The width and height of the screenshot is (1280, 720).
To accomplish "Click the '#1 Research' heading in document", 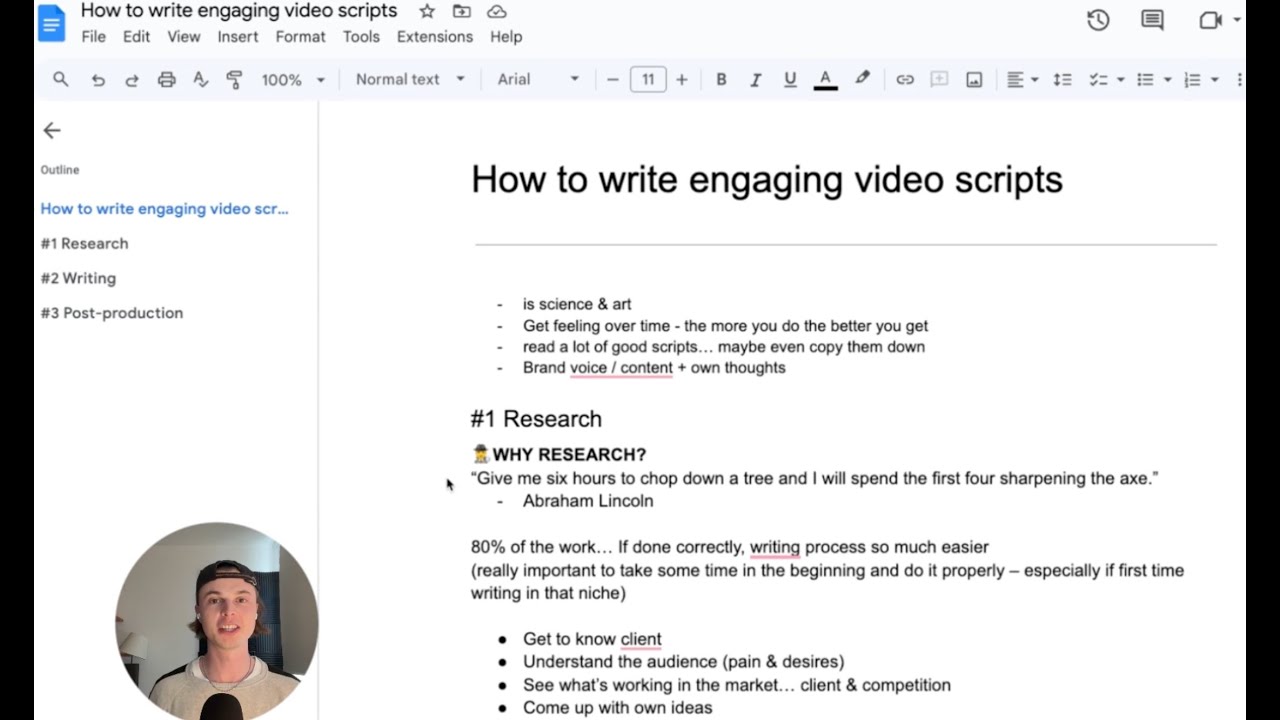I will point(536,419).
